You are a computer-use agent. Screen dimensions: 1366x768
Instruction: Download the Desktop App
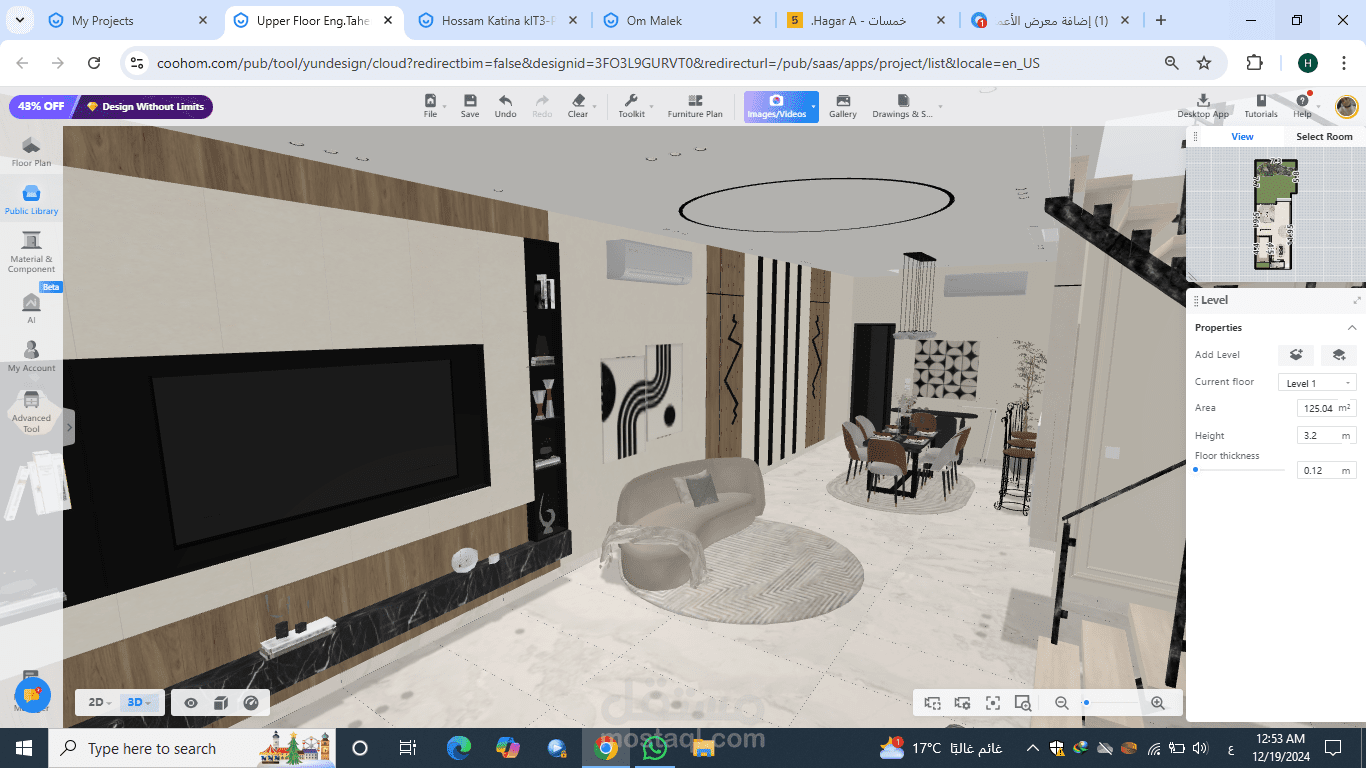click(x=1203, y=106)
